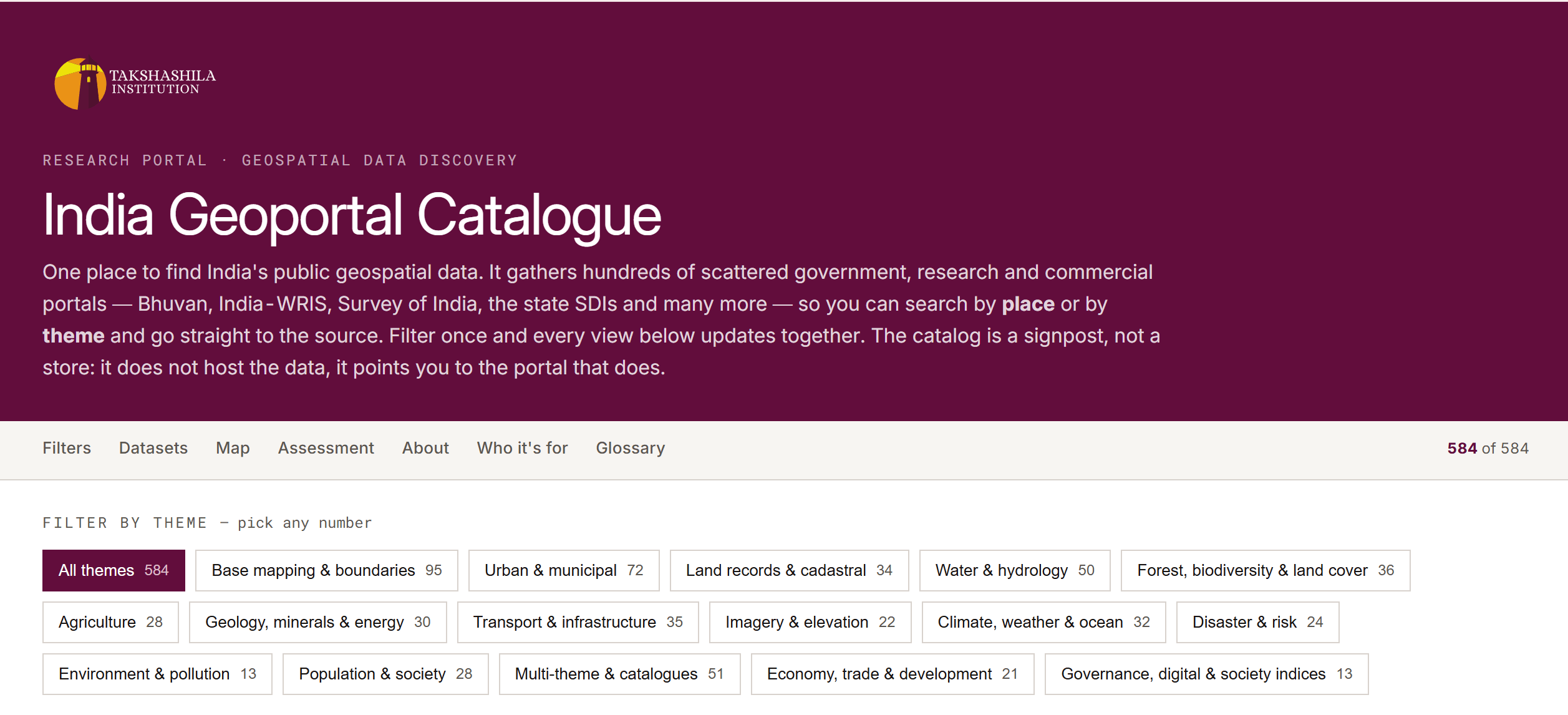Select Forest, biodiversity & land cover theme
The width and height of the screenshot is (1568, 715).
(x=1266, y=570)
